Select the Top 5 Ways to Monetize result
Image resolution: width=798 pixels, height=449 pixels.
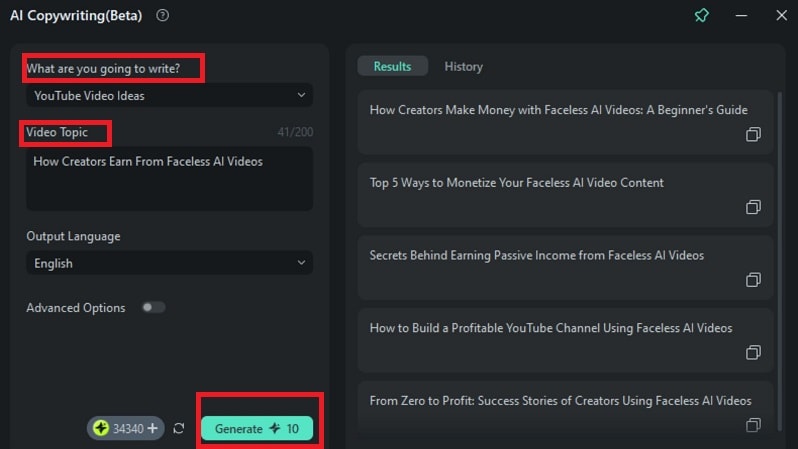pyautogui.click(x=516, y=183)
